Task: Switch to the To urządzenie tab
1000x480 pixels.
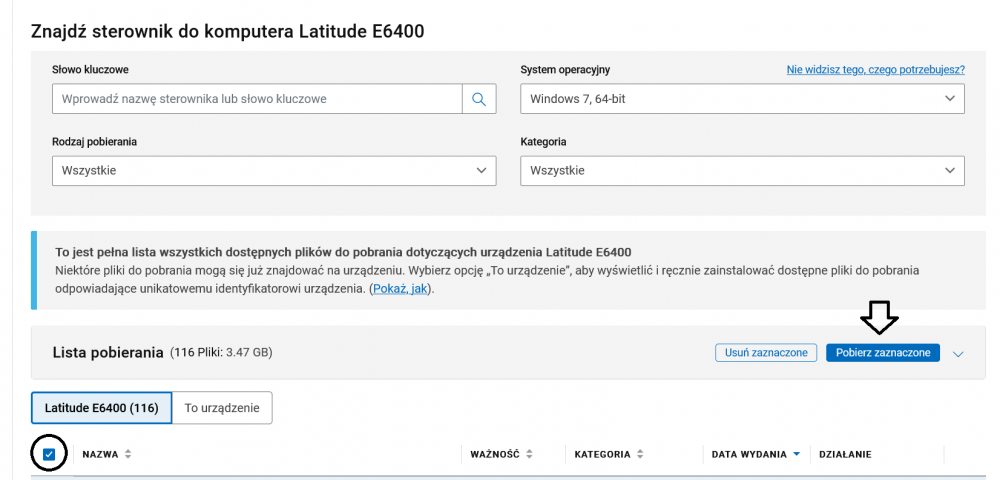Action: [222, 408]
